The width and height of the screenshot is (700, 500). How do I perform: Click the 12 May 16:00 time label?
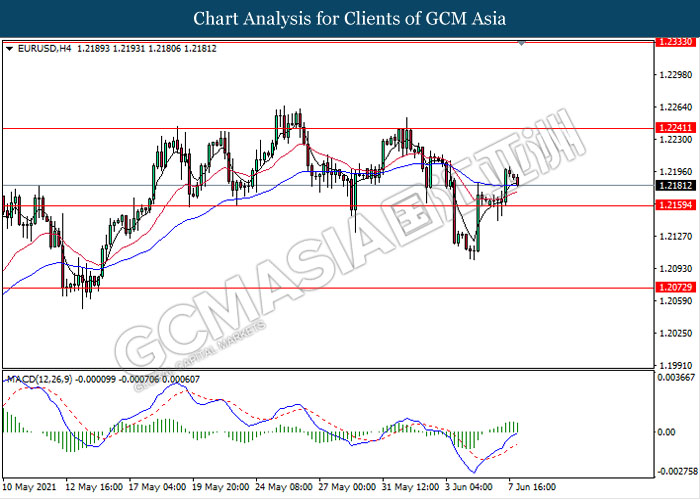tap(94, 487)
